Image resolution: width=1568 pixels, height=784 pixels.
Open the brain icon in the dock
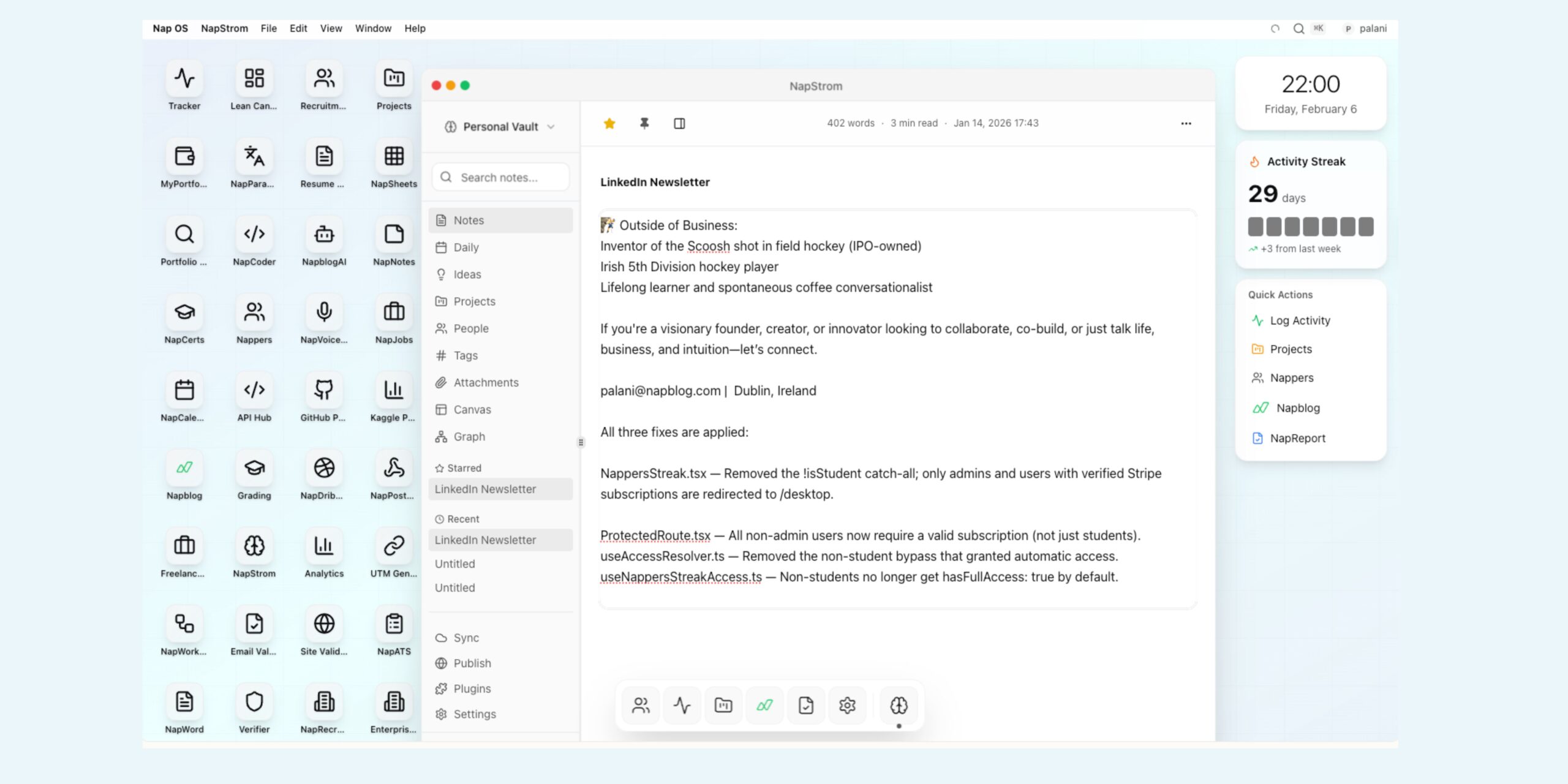(x=898, y=705)
